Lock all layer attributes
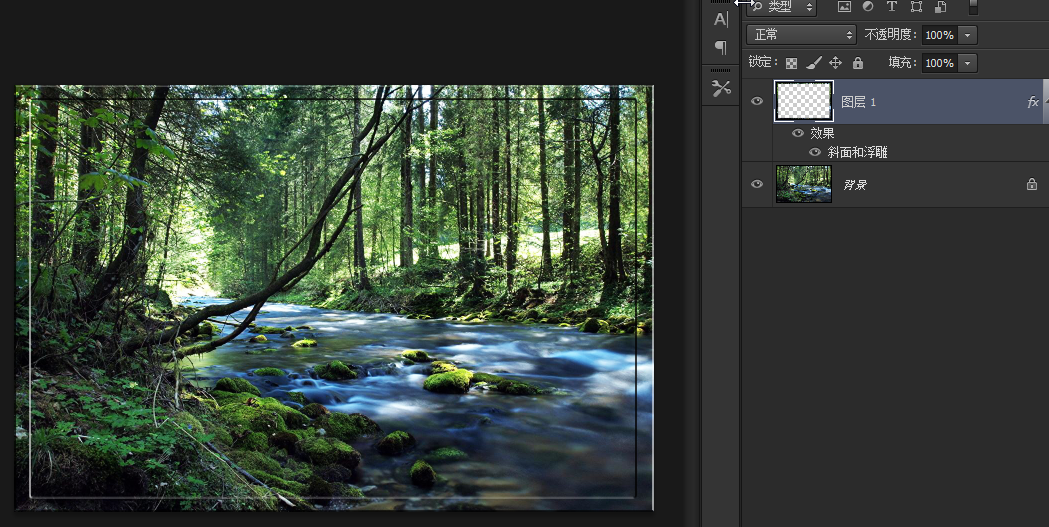Viewport: 1049px width, 527px height. point(858,63)
